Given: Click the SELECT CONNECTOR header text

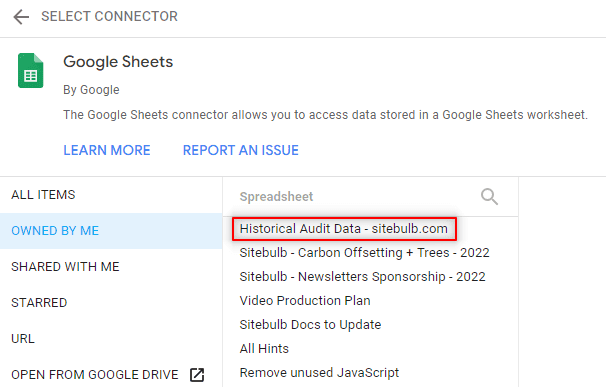Looking at the screenshot, I should [x=109, y=17].
